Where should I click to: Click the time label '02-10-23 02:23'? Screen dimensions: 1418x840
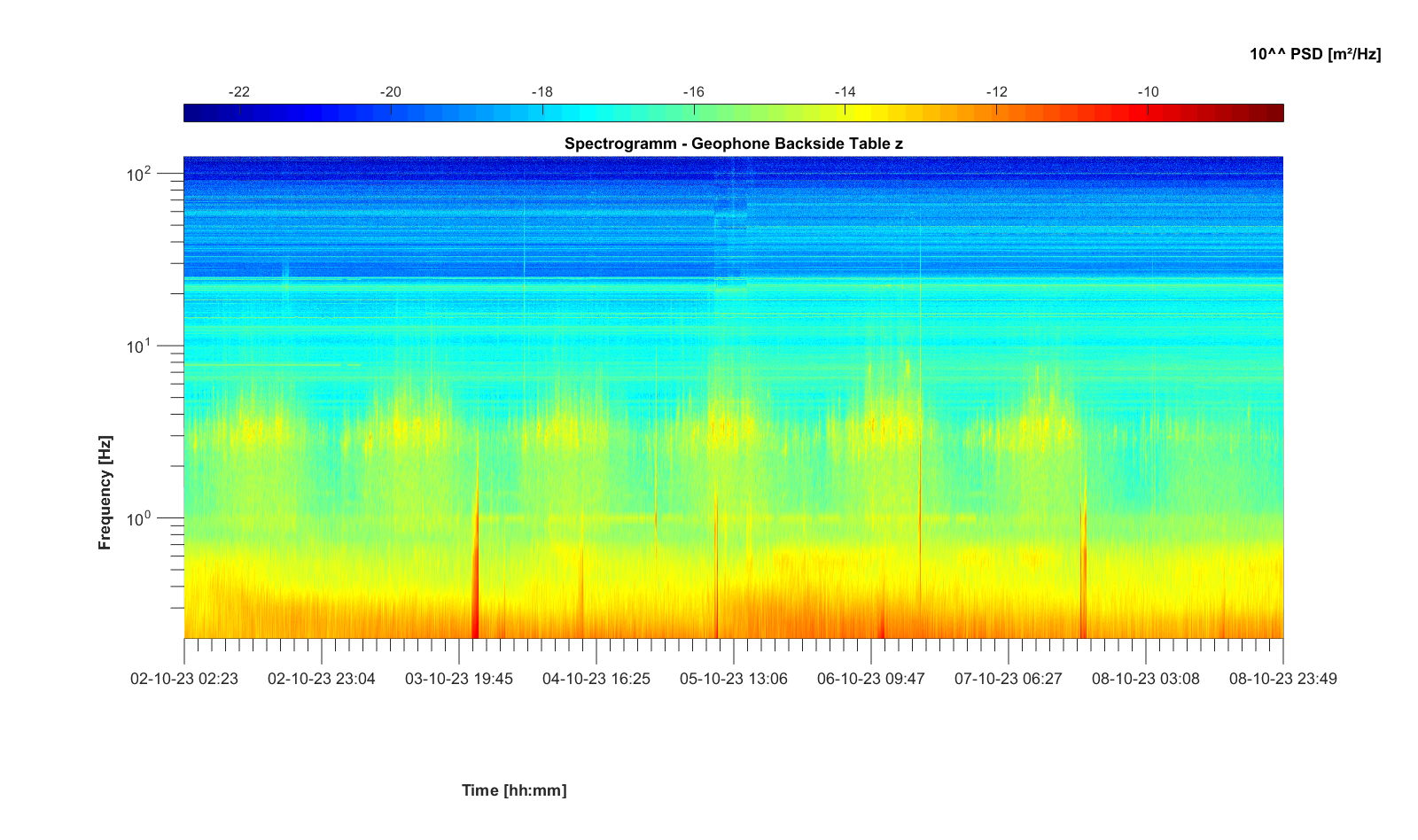coord(184,679)
